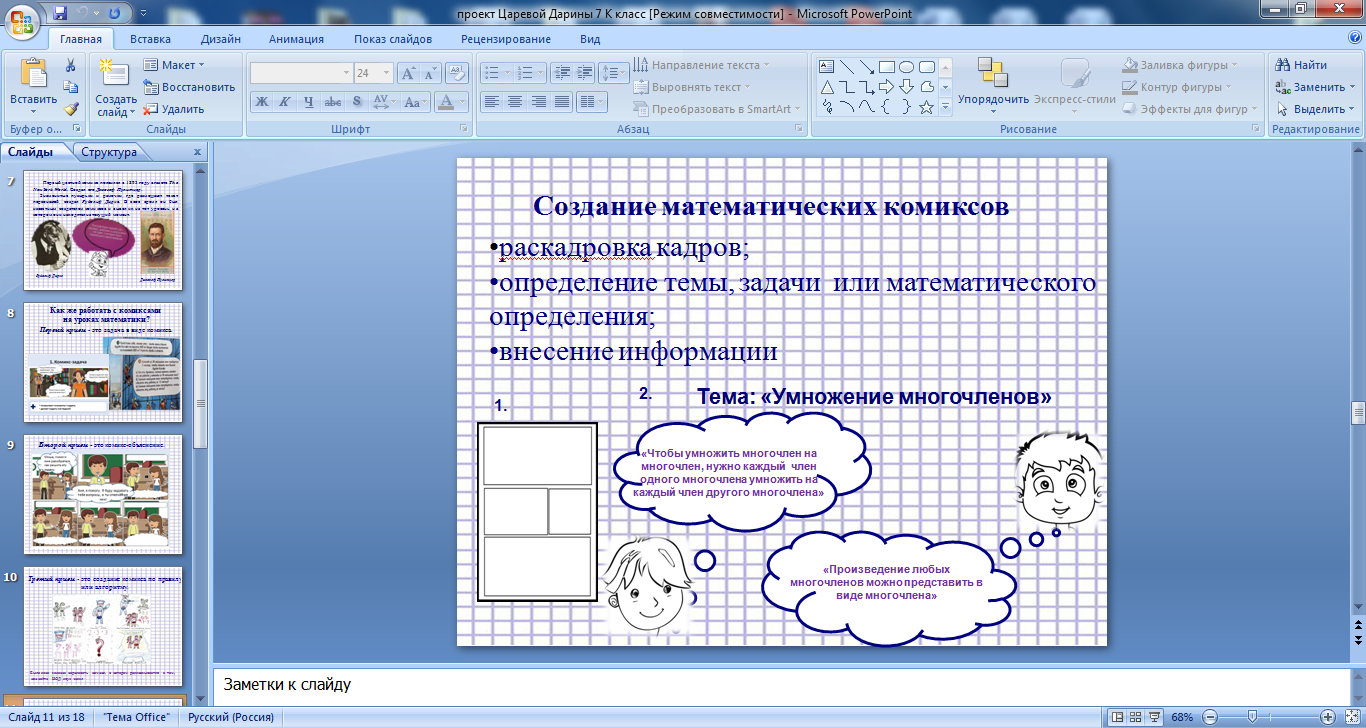The height and width of the screenshot is (728, 1366).
Task: Open the Рецензирование ribbon tab
Action: (506, 39)
